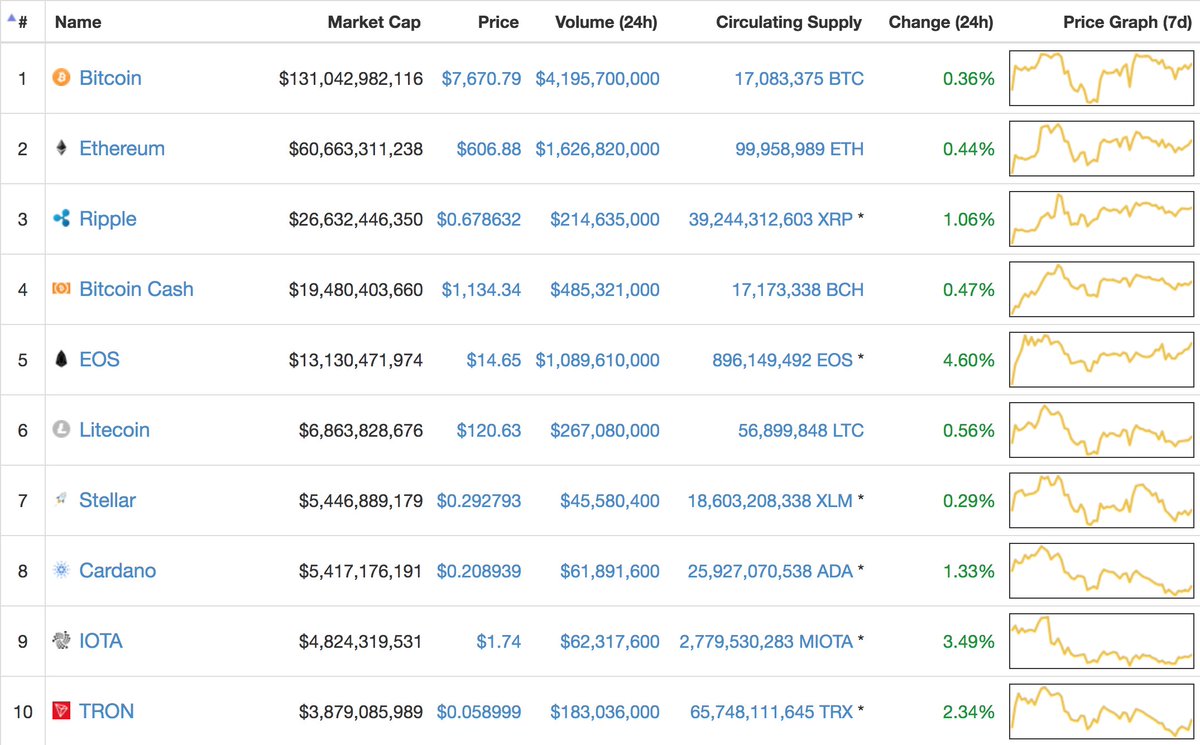Click Bitcoin Cash price $1,134.34
Image resolution: width=1200 pixels, height=745 pixels.
tap(481, 290)
